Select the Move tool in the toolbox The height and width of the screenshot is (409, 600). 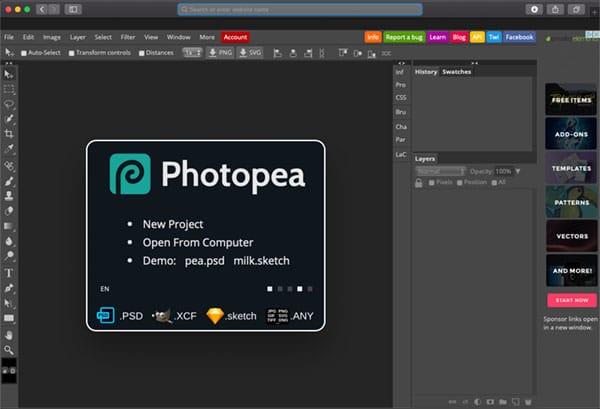coord(8,74)
